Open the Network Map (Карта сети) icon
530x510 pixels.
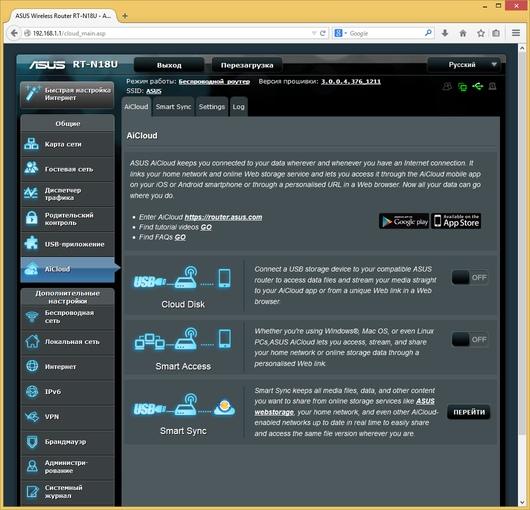[x=31, y=144]
